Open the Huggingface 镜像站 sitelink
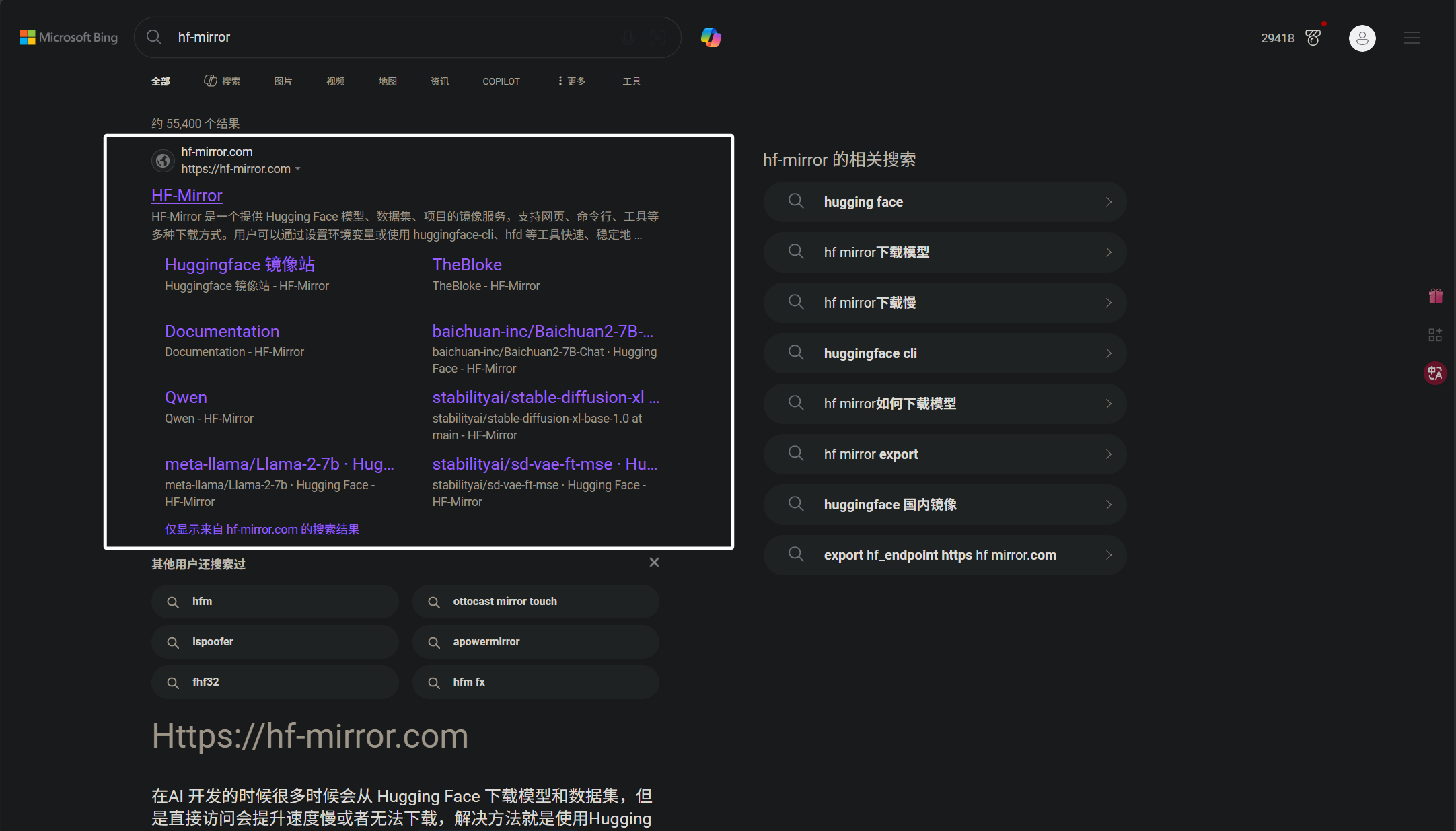The height and width of the screenshot is (831, 1456). coord(240,264)
